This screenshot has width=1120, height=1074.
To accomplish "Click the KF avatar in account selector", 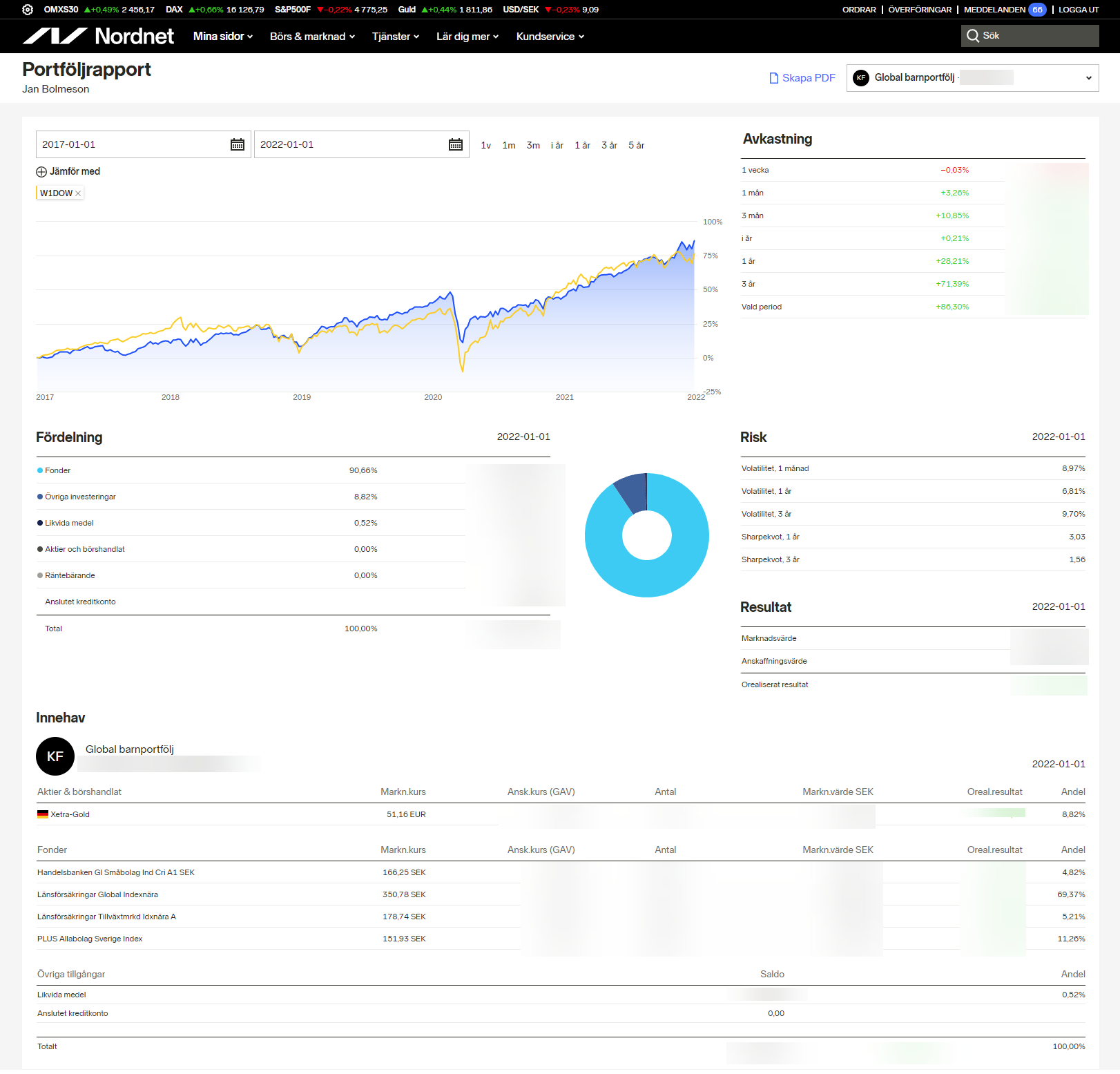I will tap(861, 78).
